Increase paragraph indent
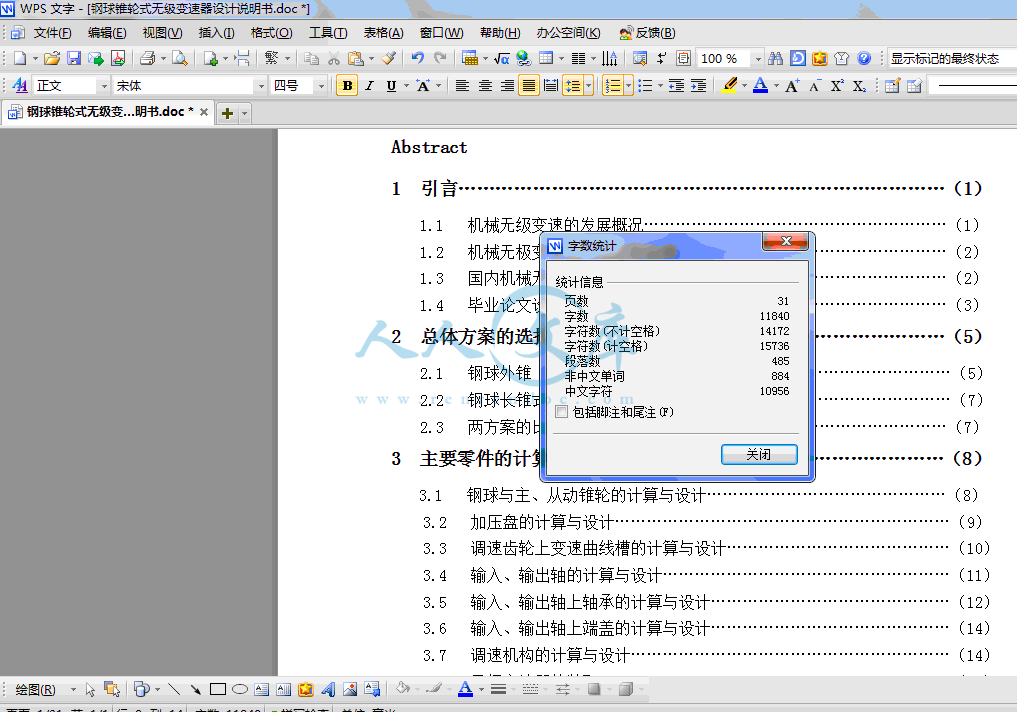1017x712 pixels. pos(699,86)
